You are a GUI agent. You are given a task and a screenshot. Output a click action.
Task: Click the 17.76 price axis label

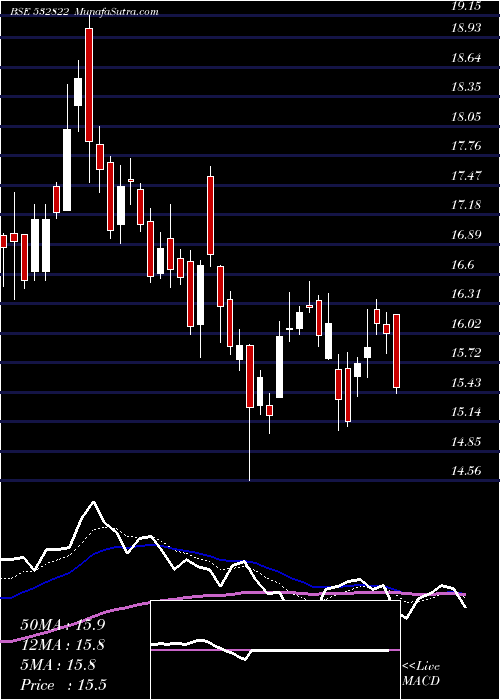(x=467, y=146)
